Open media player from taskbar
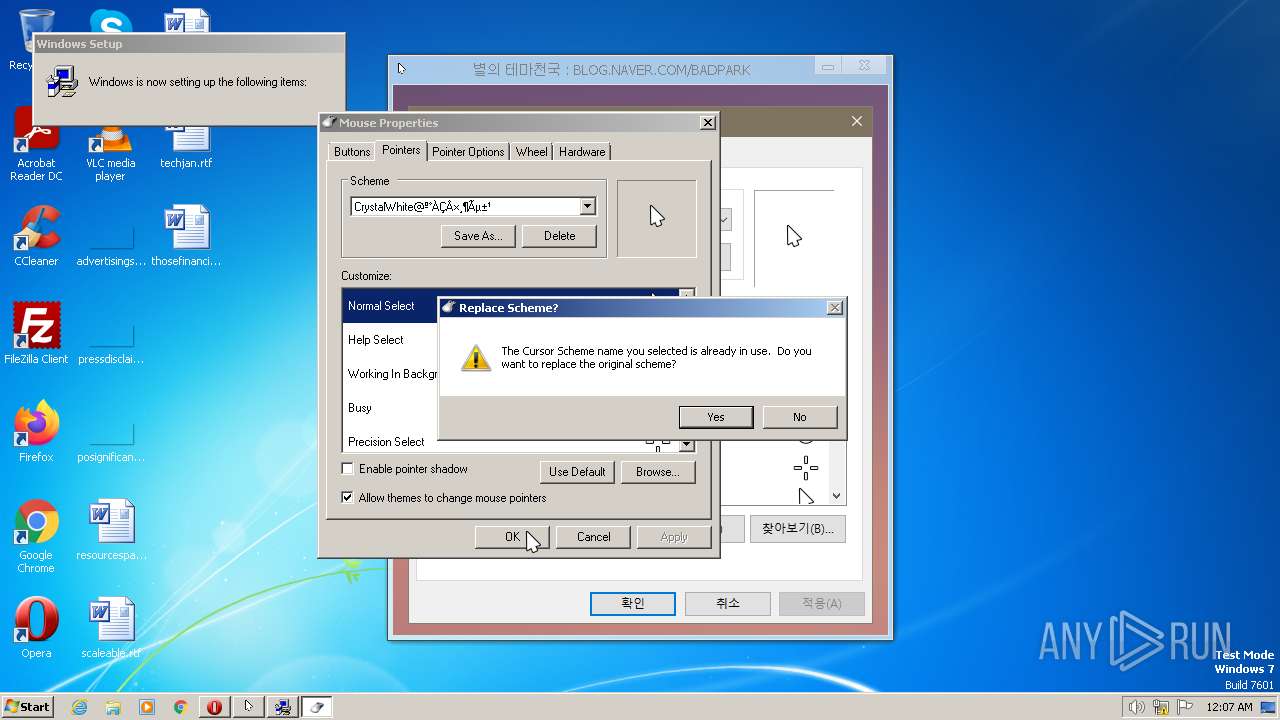Viewport: 1280px width, 720px height. (147, 707)
